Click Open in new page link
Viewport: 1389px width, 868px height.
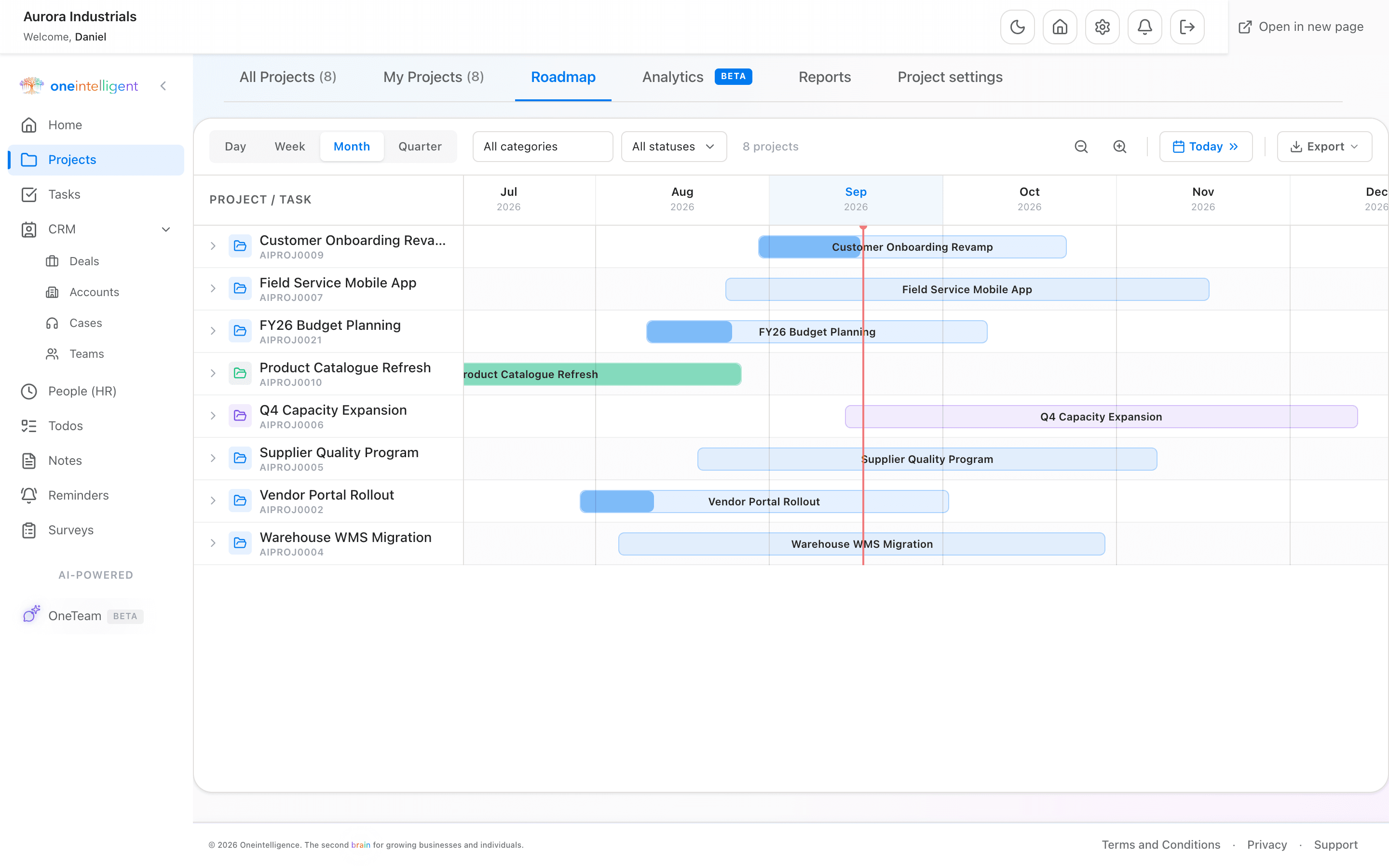tap(1301, 27)
